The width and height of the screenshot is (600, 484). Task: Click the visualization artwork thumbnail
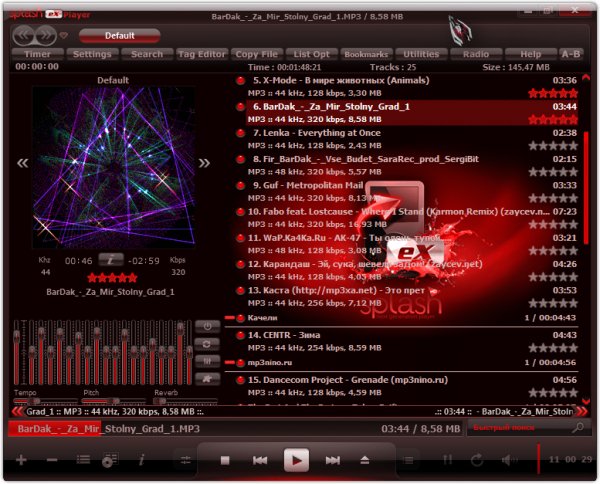click(114, 167)
